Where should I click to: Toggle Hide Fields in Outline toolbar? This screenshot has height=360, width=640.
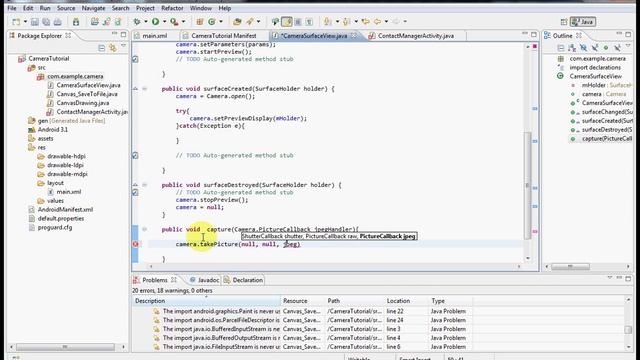[x=584, y=48]
